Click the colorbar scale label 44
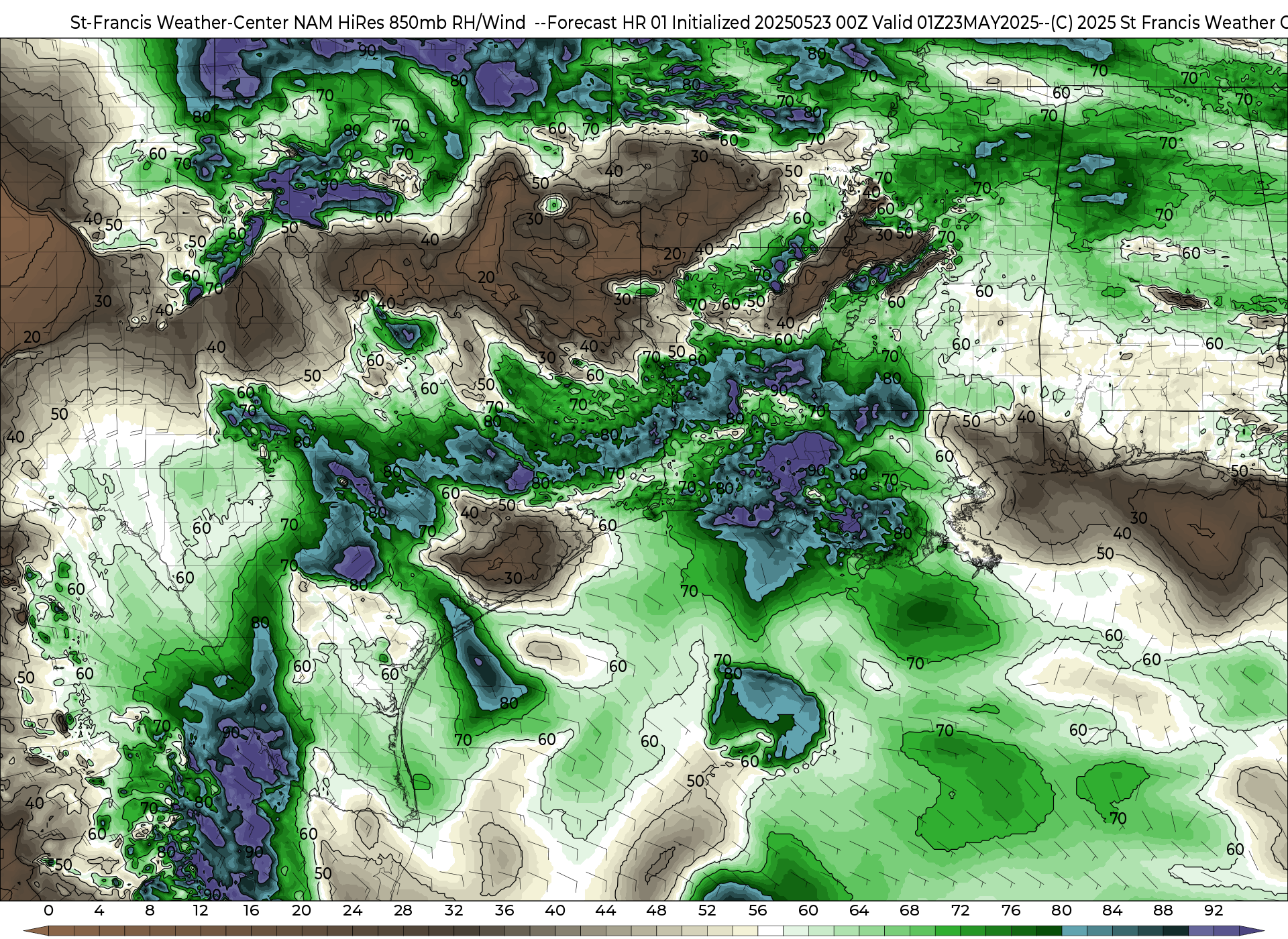 606,910
